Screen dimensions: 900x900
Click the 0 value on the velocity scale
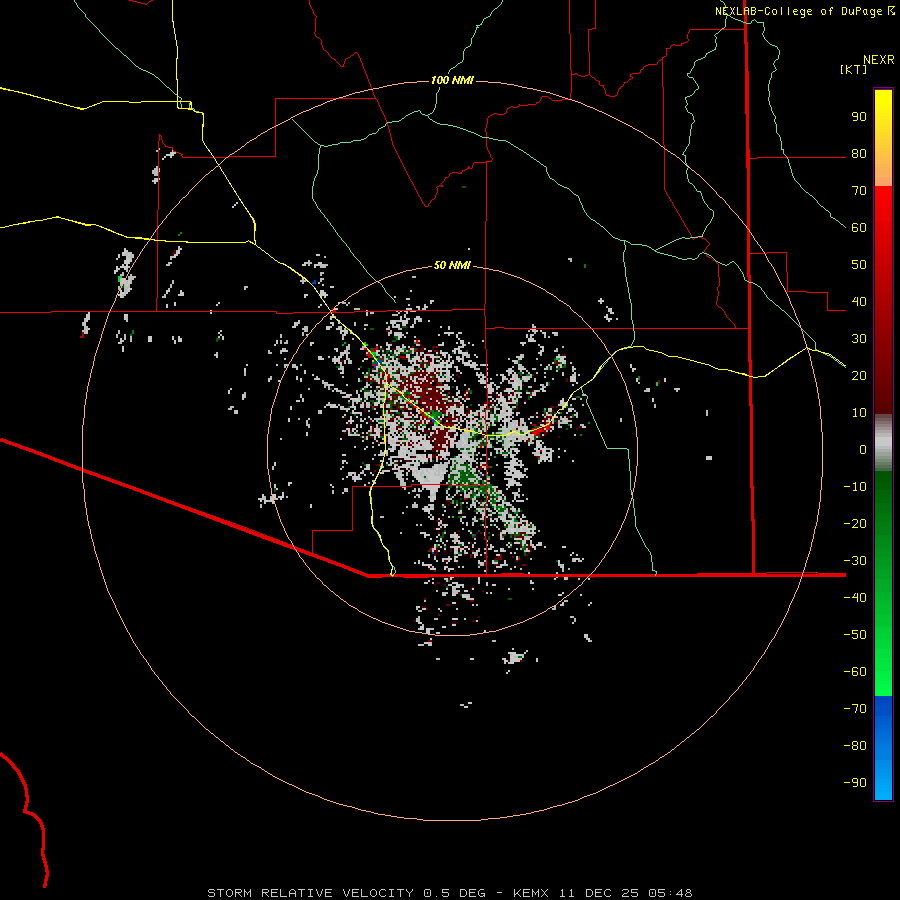point(863,450)
